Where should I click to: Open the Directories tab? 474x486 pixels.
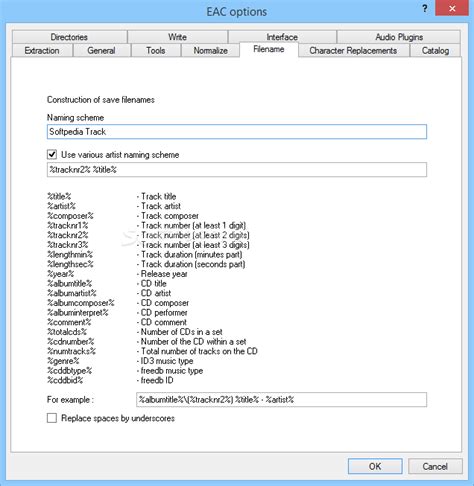tap(69, 37)
